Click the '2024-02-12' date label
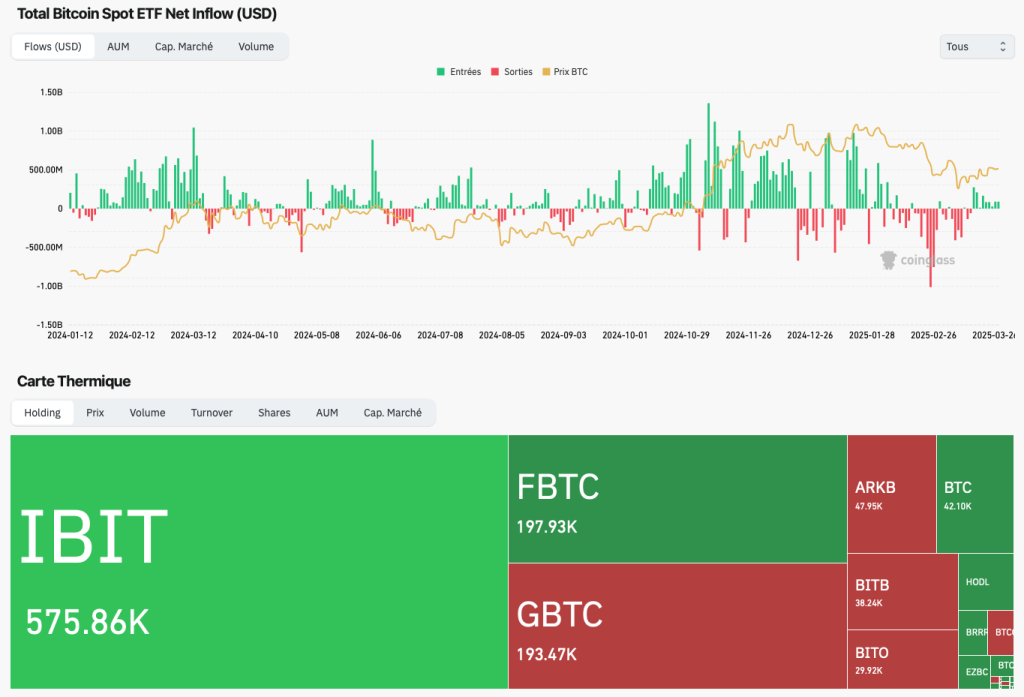The height and width of the screenshot is (697, 1024). click(x=132, y=335)
